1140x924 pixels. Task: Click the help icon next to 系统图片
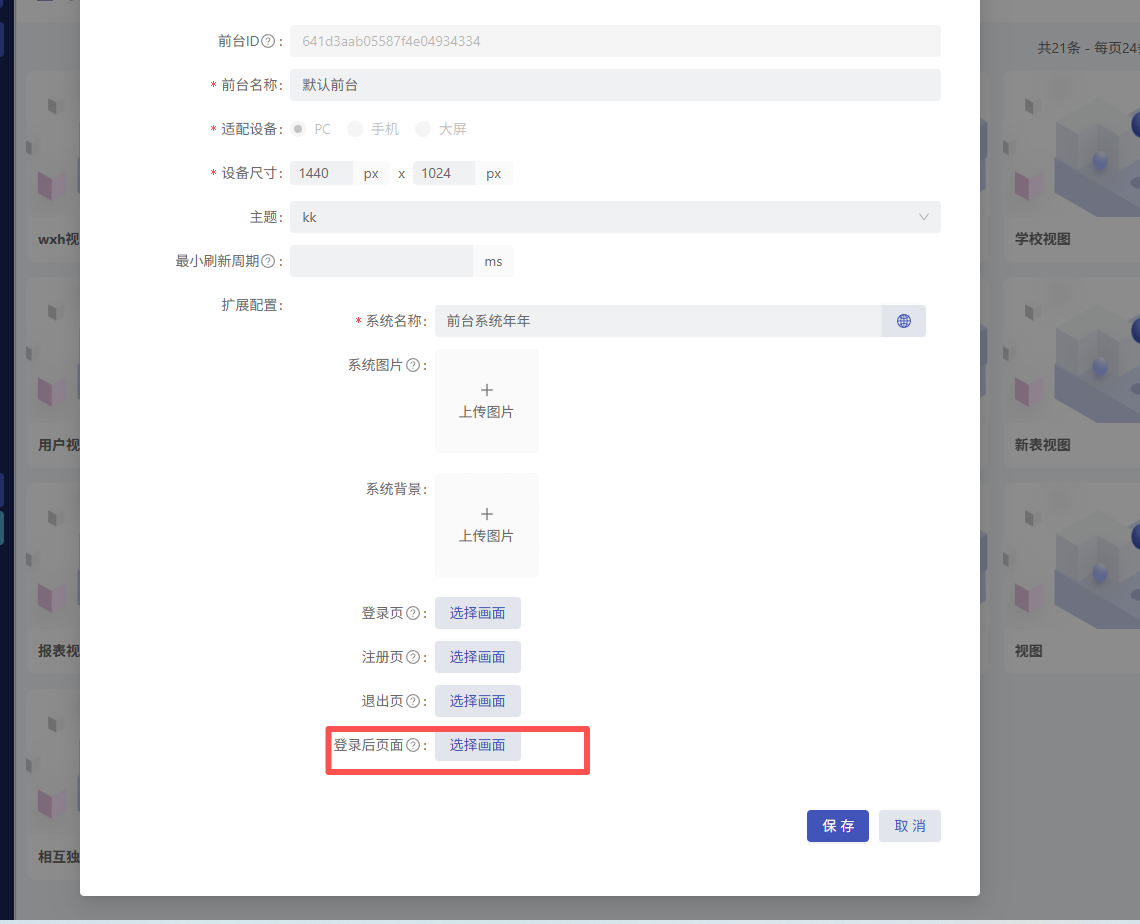[413, 365]
